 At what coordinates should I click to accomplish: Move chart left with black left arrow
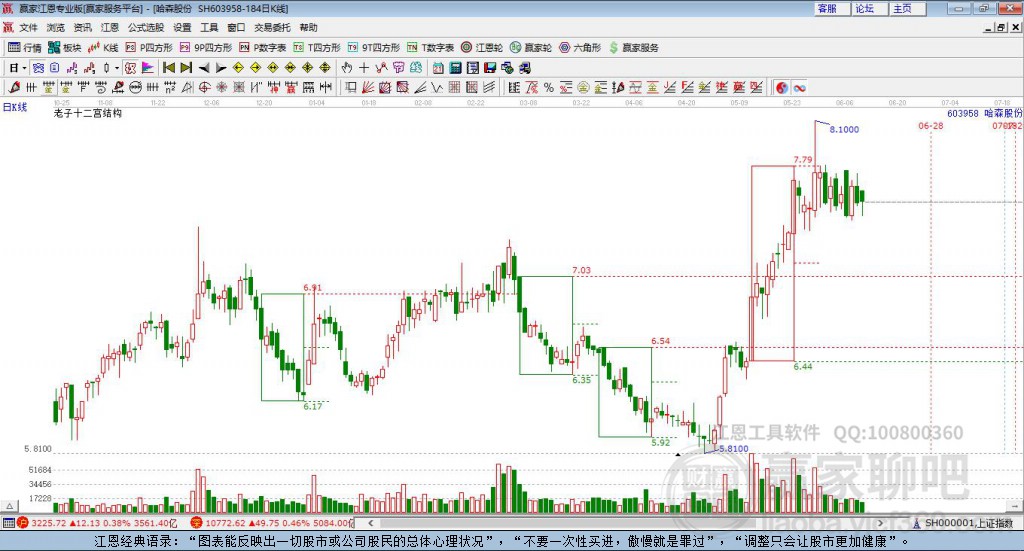(x=203, y=68)
